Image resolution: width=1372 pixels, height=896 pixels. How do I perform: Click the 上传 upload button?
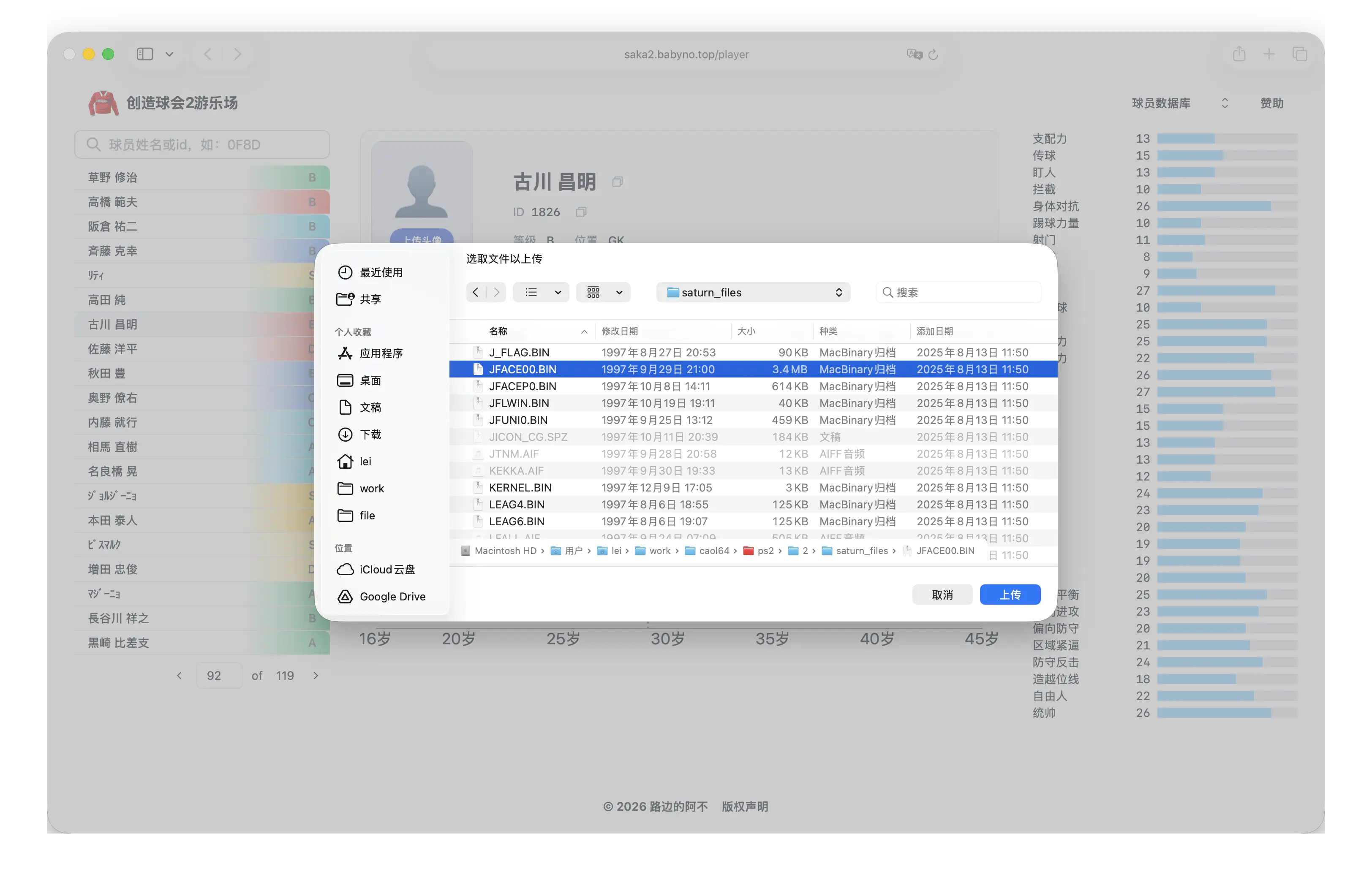click(x=1010, y=595)
